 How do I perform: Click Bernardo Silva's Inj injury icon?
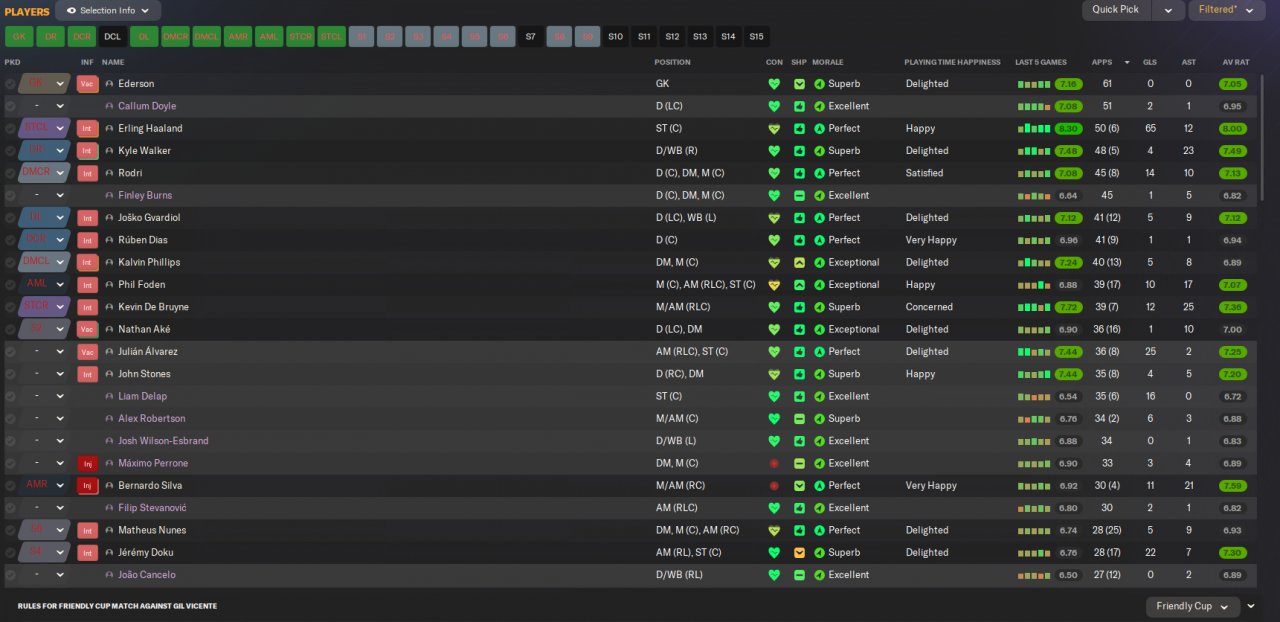(x=88, y=486)
